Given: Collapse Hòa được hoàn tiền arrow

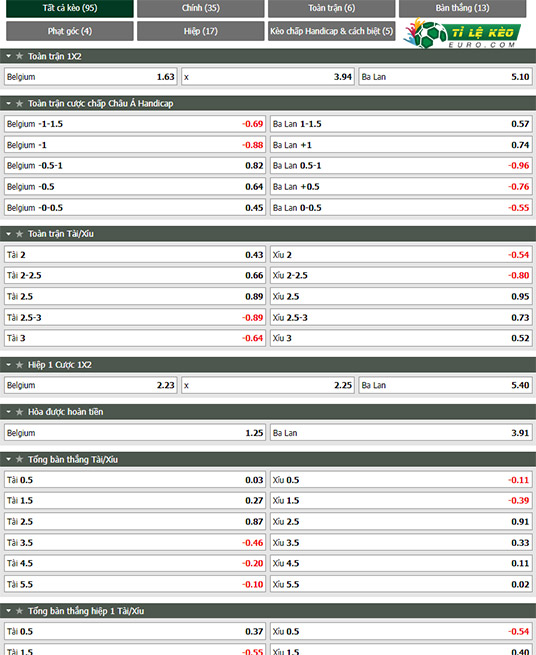Looking at the screenshot, I should pyautogui.click(x=8, y=412).
